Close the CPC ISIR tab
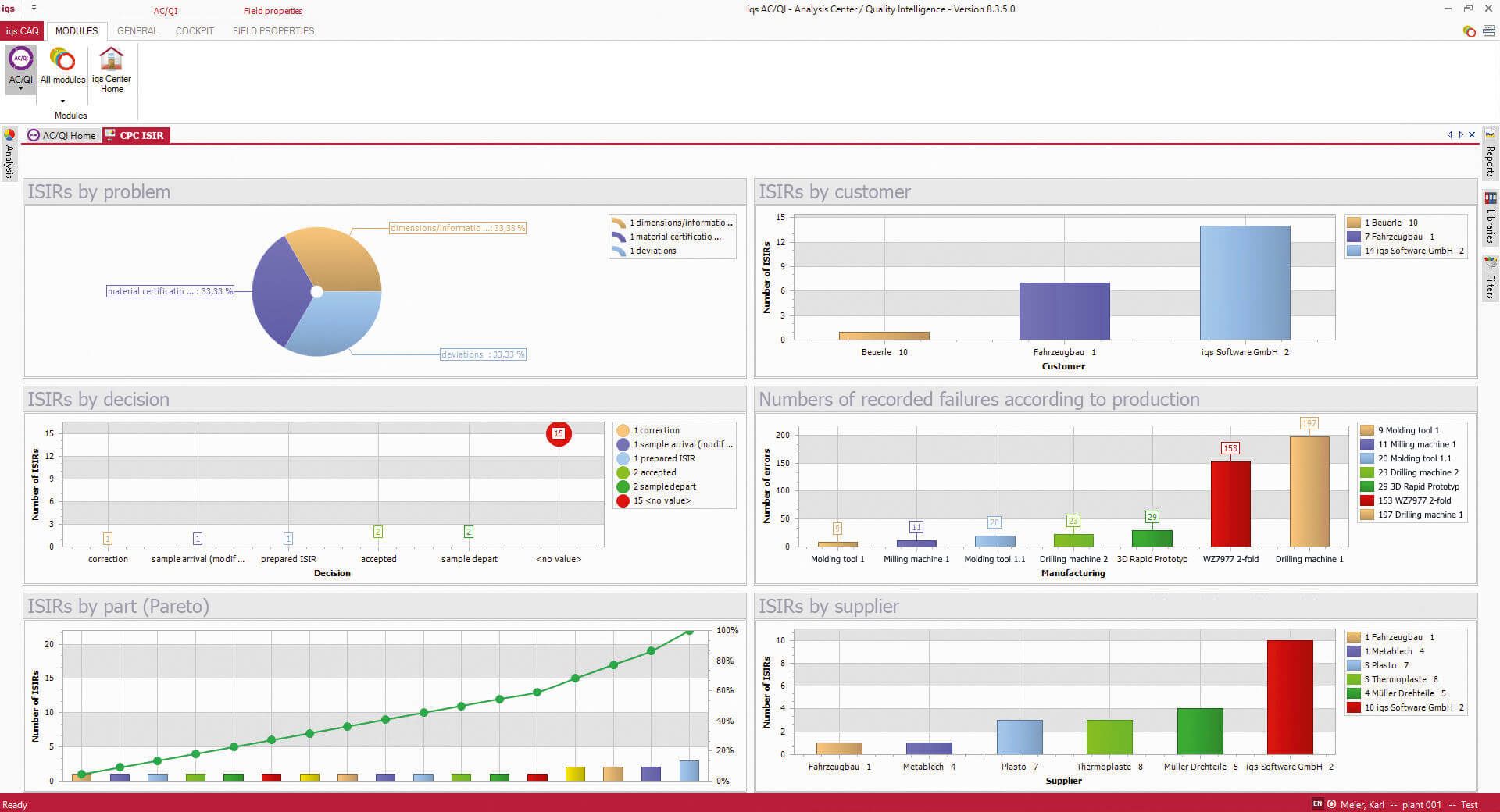Viewport: 1500px width, 812px height. pyautogui.click(x=1472, y=134)
